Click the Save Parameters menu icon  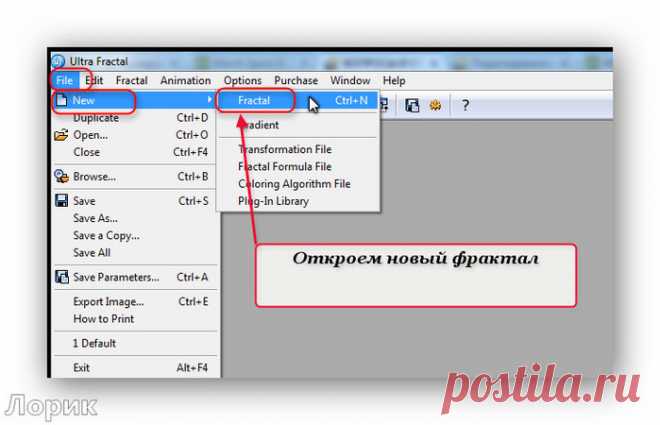(60, 277)
